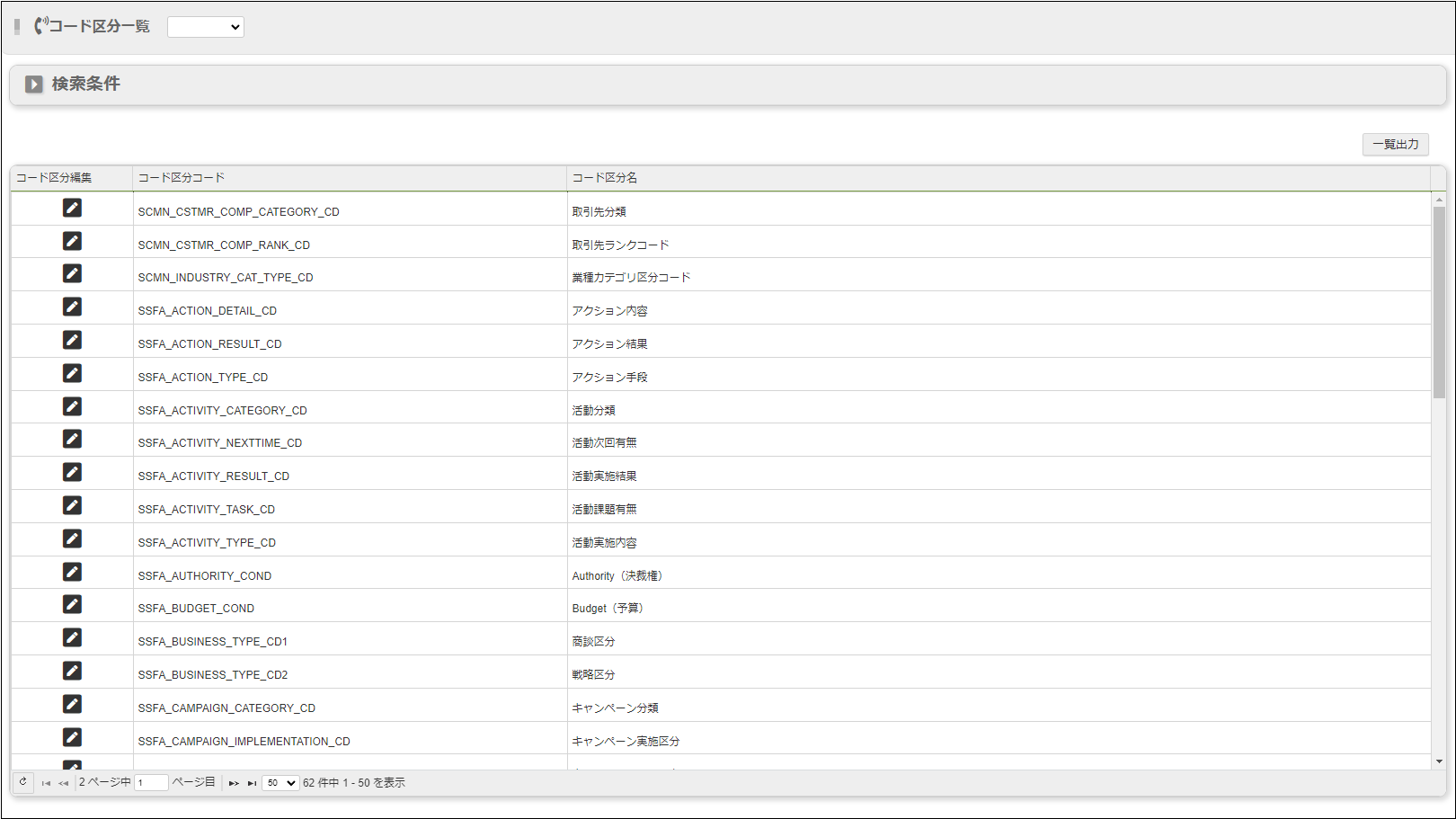Edit the SCMN_INDUSTRY_CAT_TYPE_CD row
This screenshot has height=819, width=1456.
pyautogui.click(x=72, y=273)
